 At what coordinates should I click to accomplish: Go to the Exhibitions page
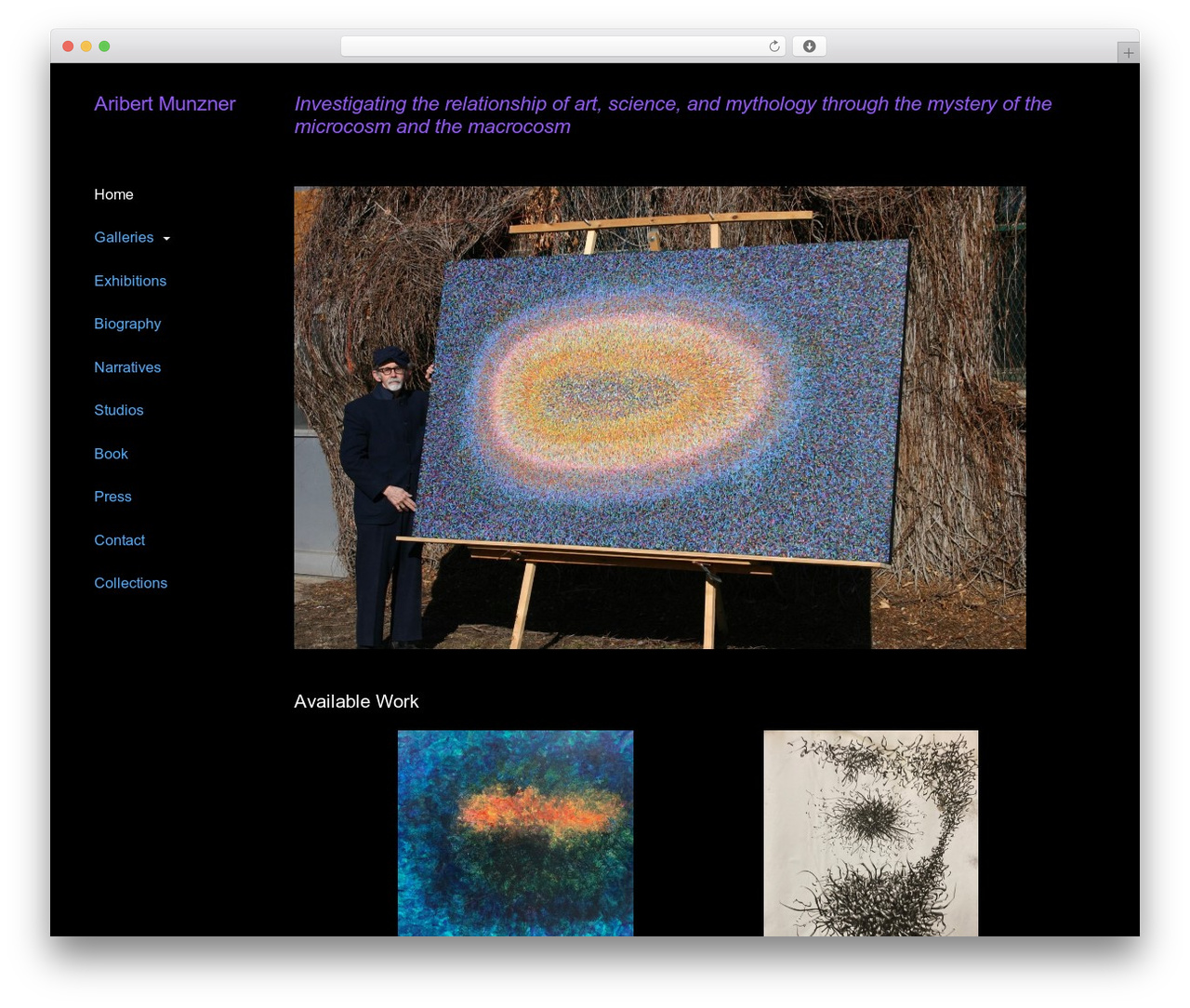(x=130, y=281)
